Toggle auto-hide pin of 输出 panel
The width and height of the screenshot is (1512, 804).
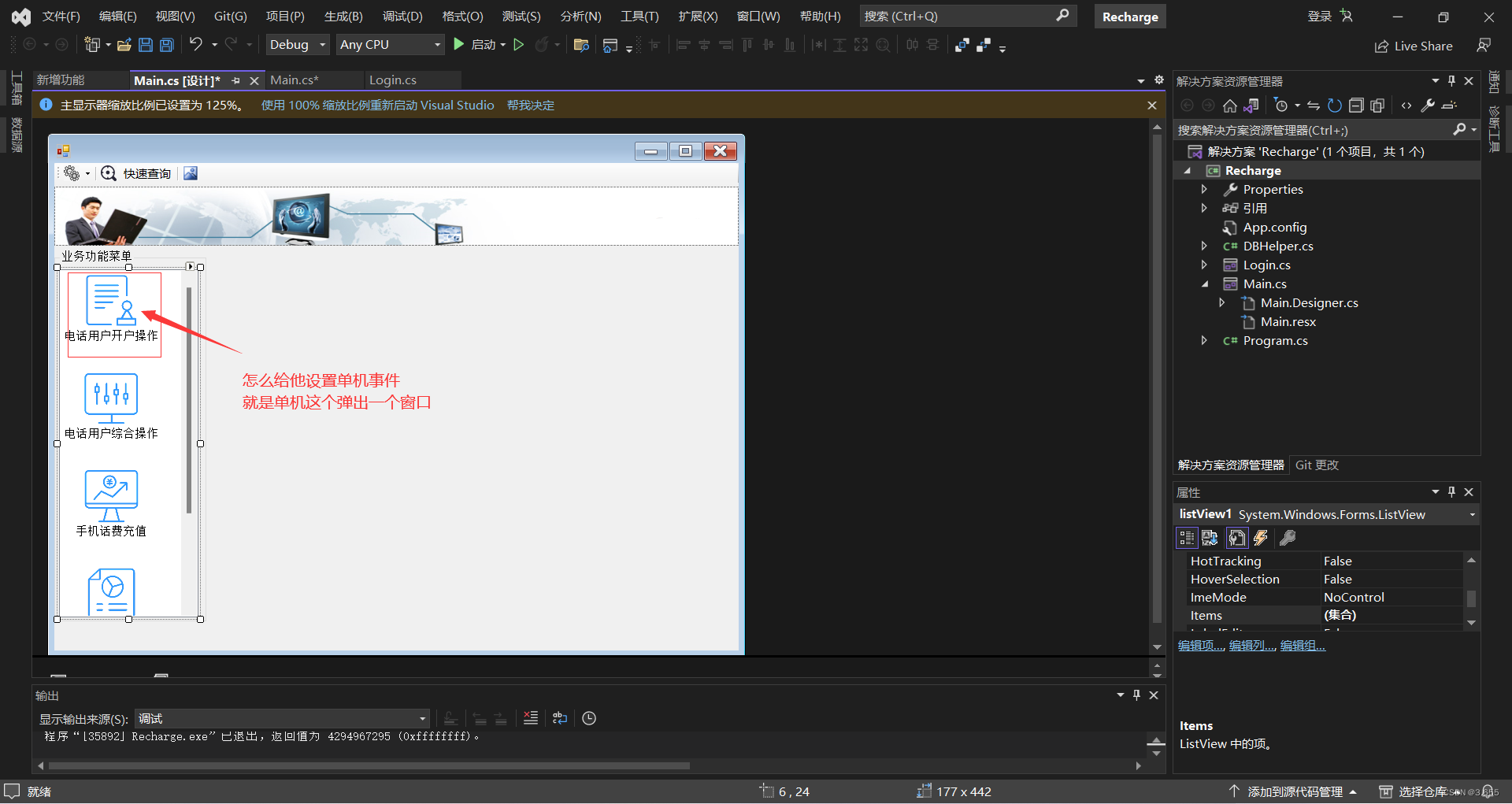point(1136,695)
